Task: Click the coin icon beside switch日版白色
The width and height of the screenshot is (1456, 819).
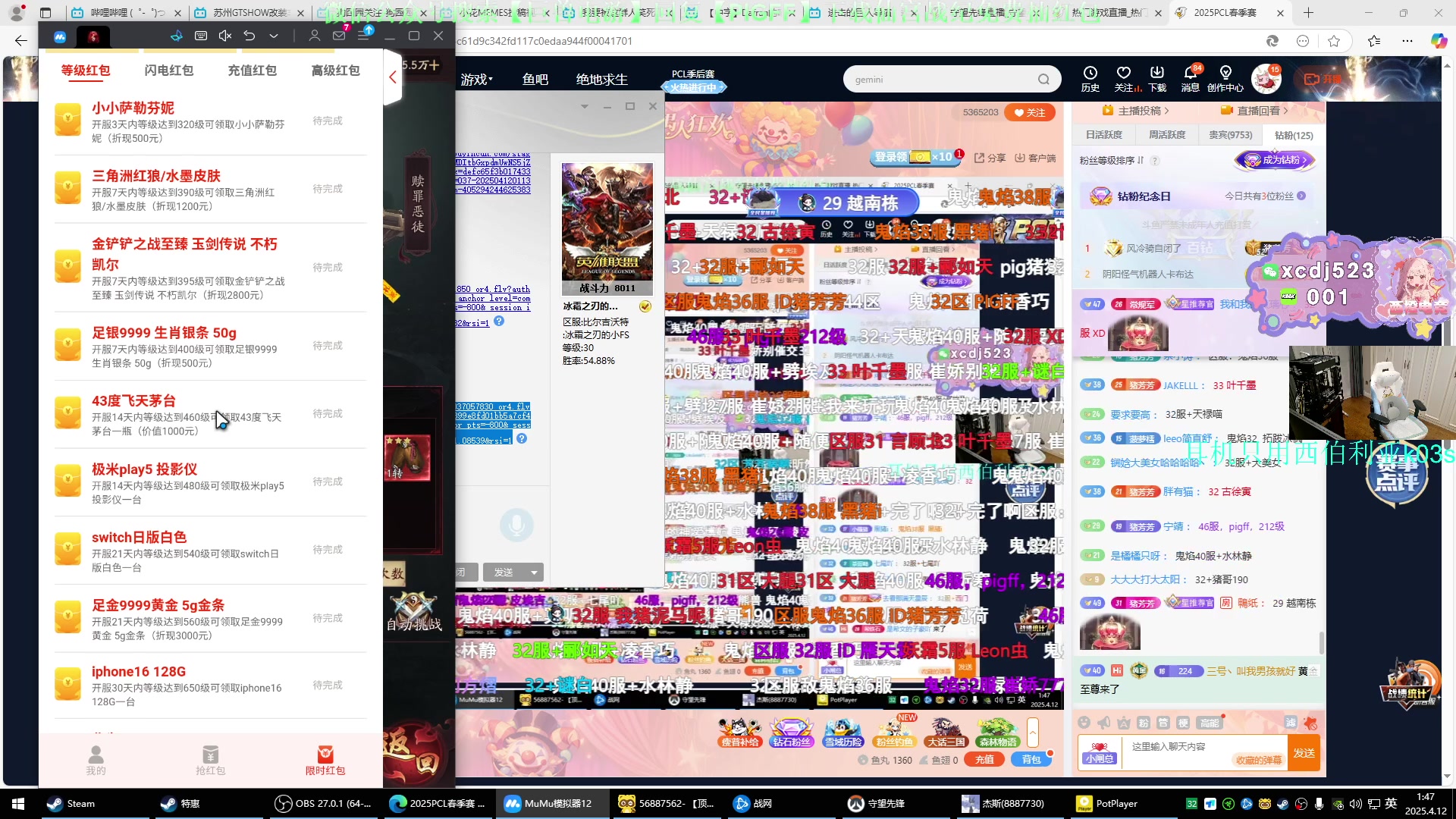Action: coord(68,550)
